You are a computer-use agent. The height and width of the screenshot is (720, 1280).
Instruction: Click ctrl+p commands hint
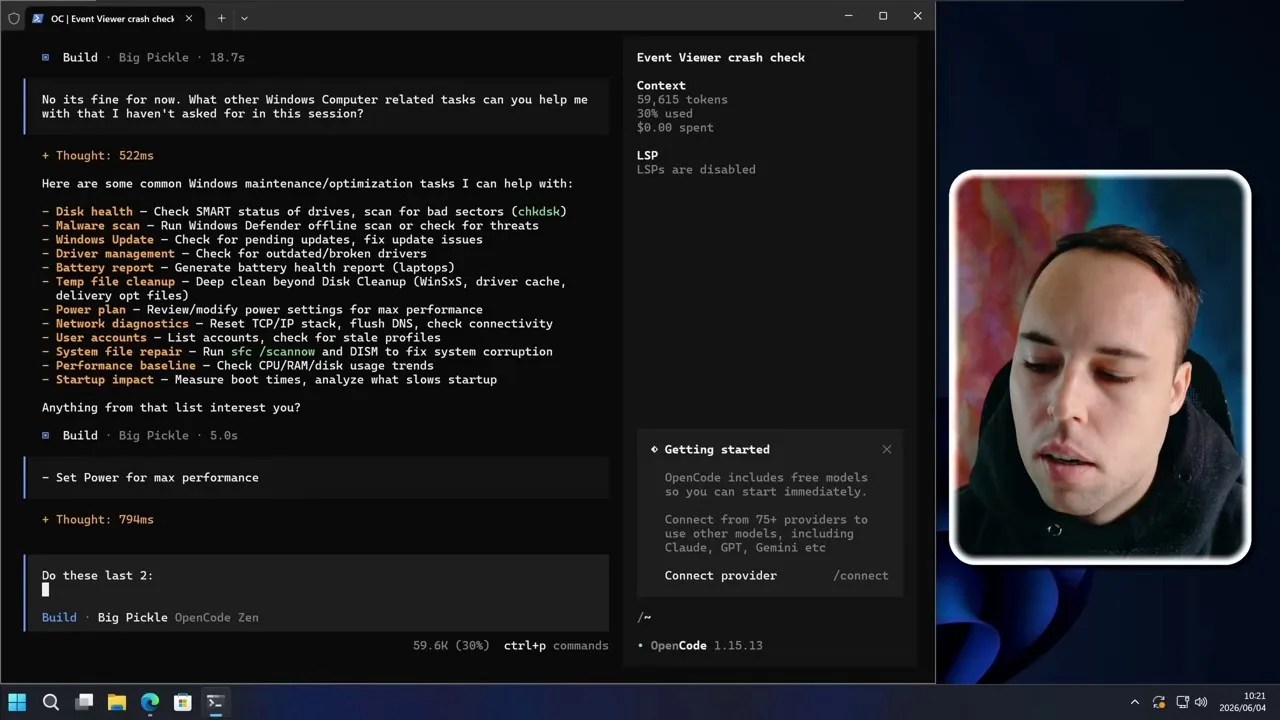(556, 645)
